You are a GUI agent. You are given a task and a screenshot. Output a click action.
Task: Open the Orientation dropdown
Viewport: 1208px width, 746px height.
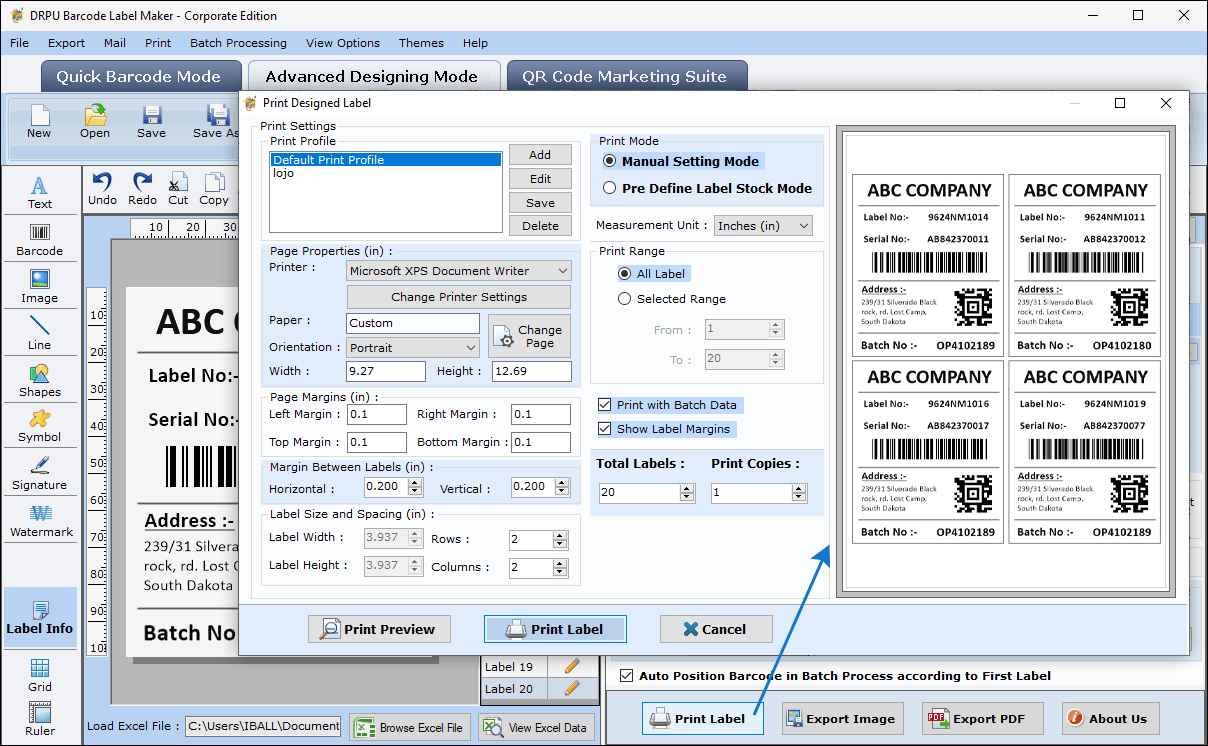[413, 347]
